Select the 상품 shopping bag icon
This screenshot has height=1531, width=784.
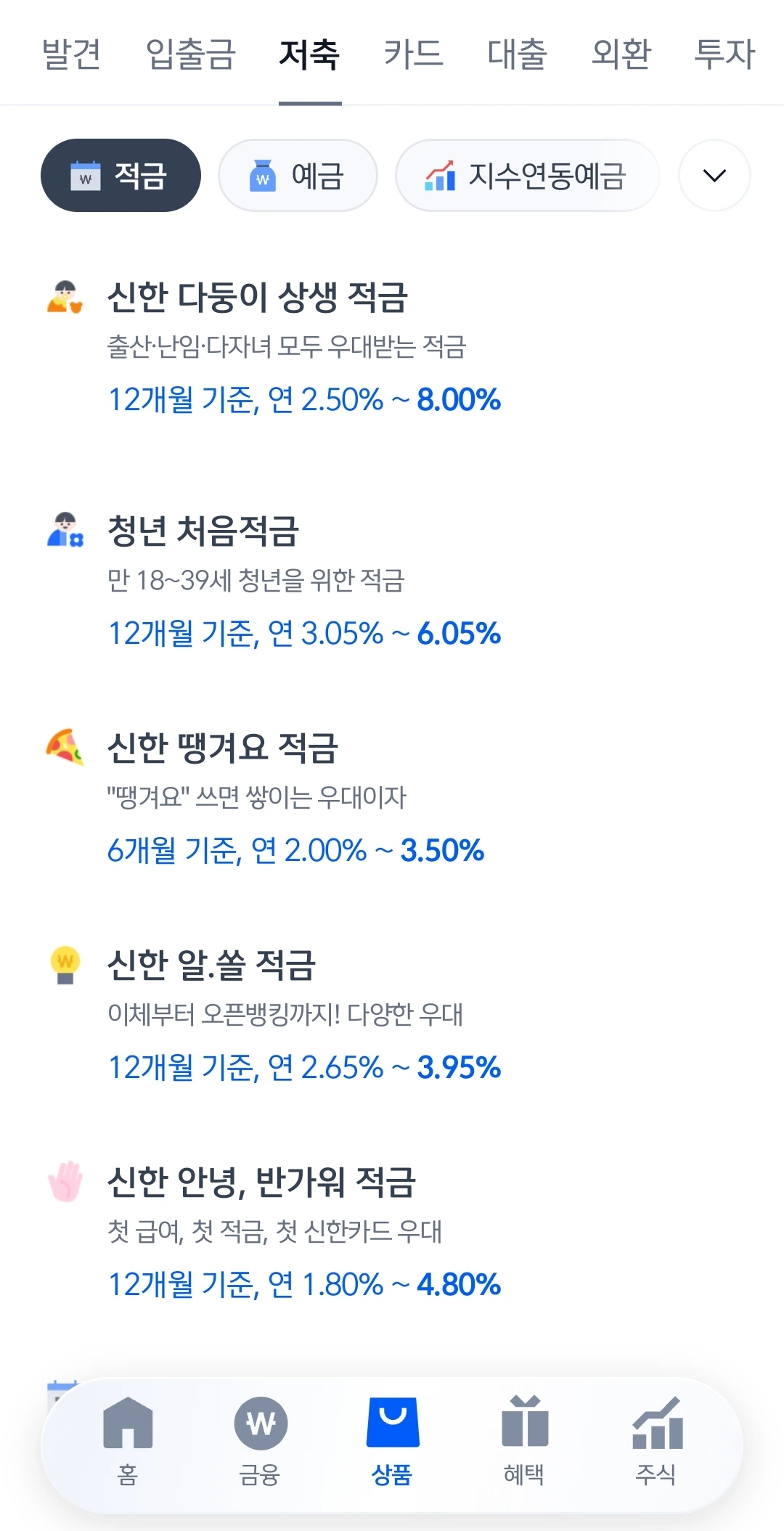tap(393, 1422)
